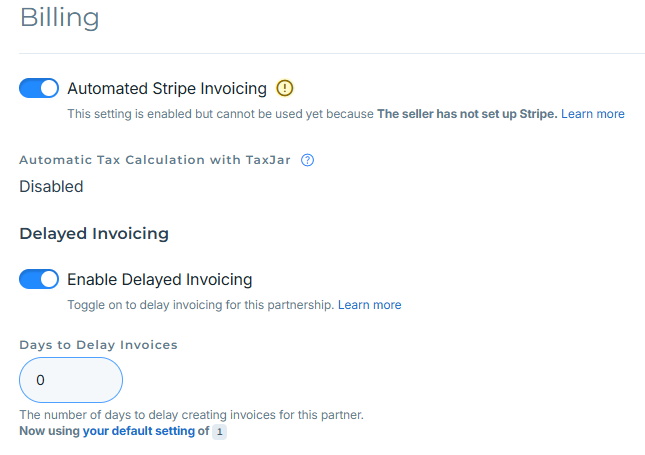Click bold "The seller has not set up Stripe" text
The width and height of the screenshot is (645, 455).
point(466,114)
